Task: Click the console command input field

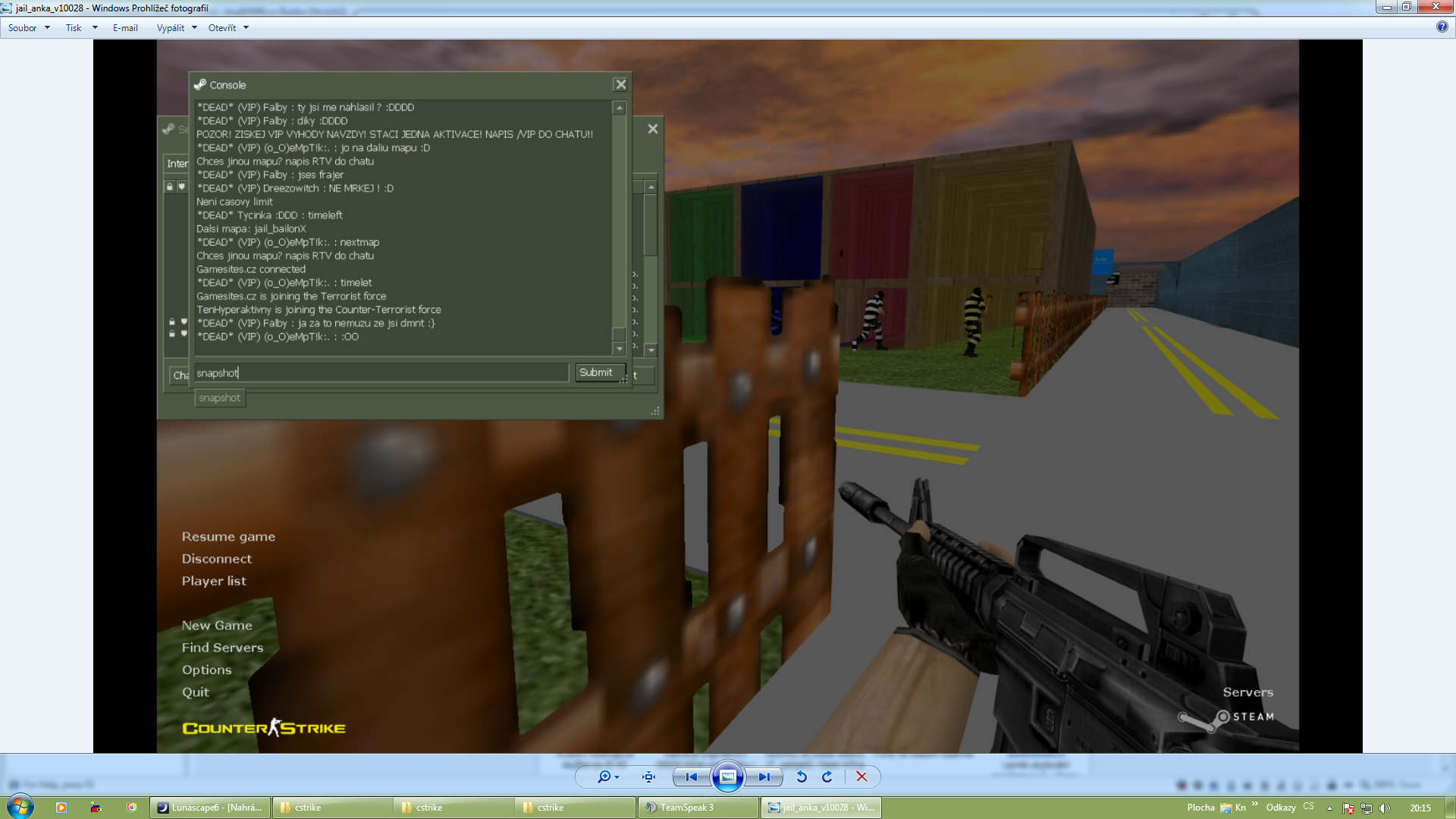Action: point(381,373)
